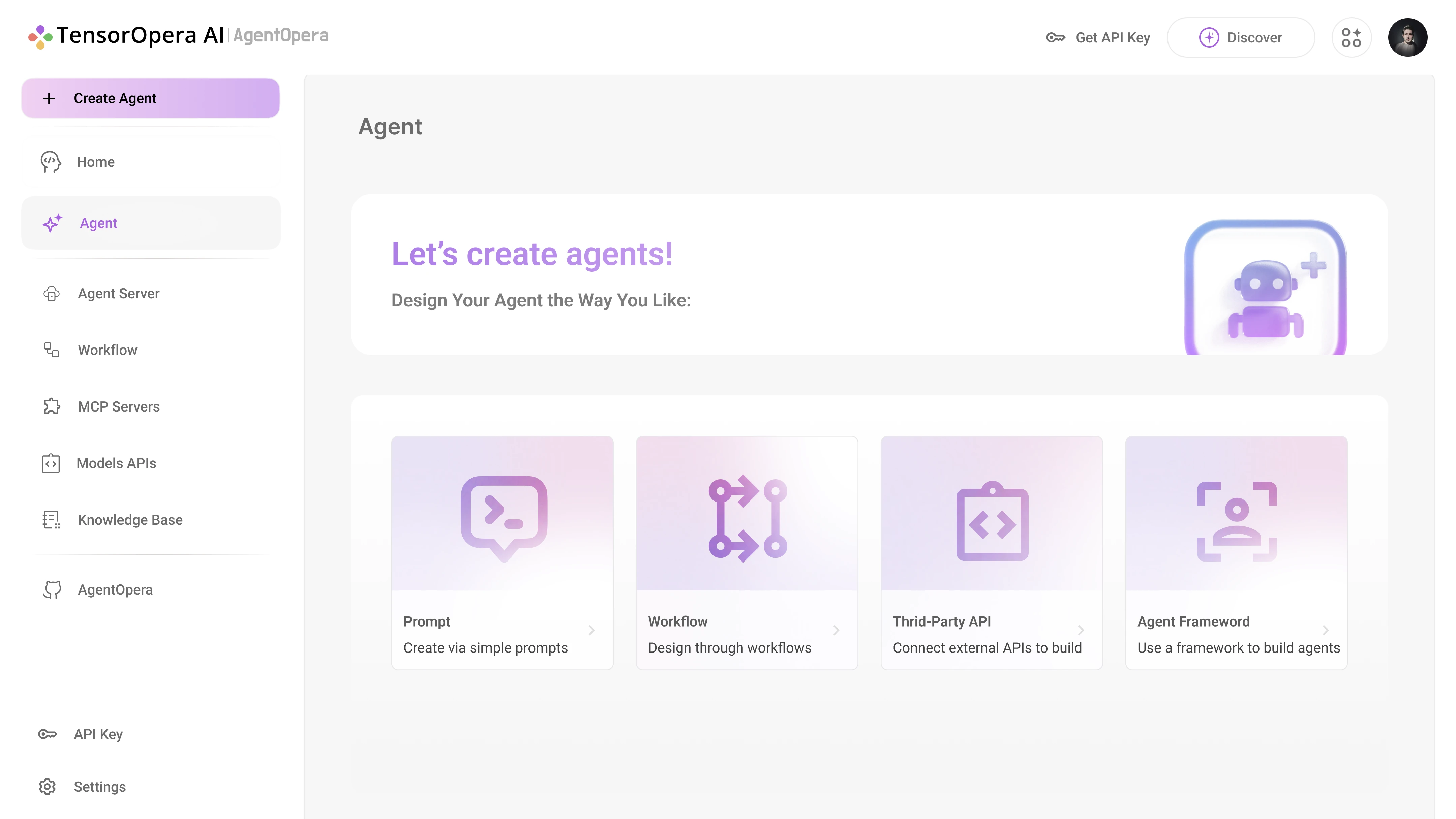Select the Agent sparkle icon in sidebar
Screen dimensions: 1456x819
coord(52,223)
